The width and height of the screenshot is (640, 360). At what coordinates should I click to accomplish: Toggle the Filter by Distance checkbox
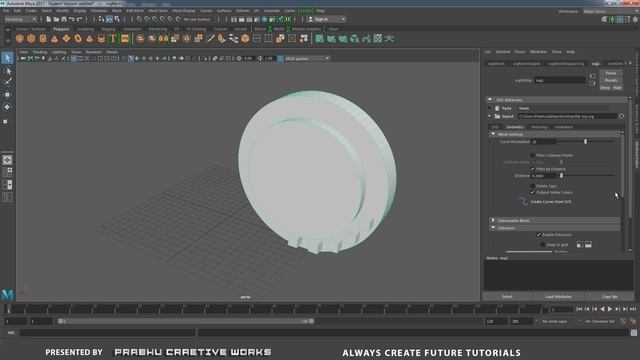pyautogui.click(x=532, y=169)
